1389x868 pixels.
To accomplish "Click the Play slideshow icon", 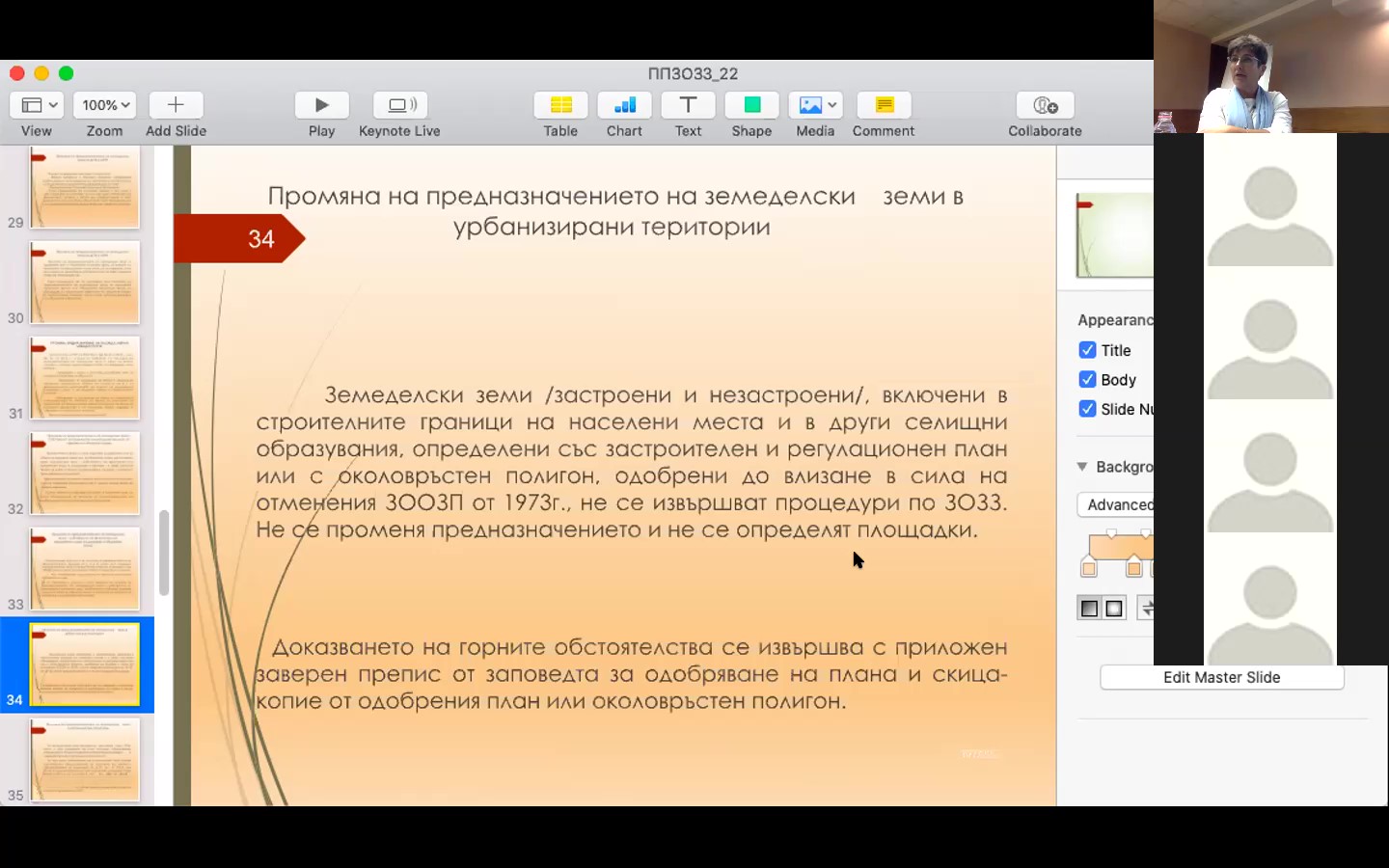I will (x=321, y=105).
